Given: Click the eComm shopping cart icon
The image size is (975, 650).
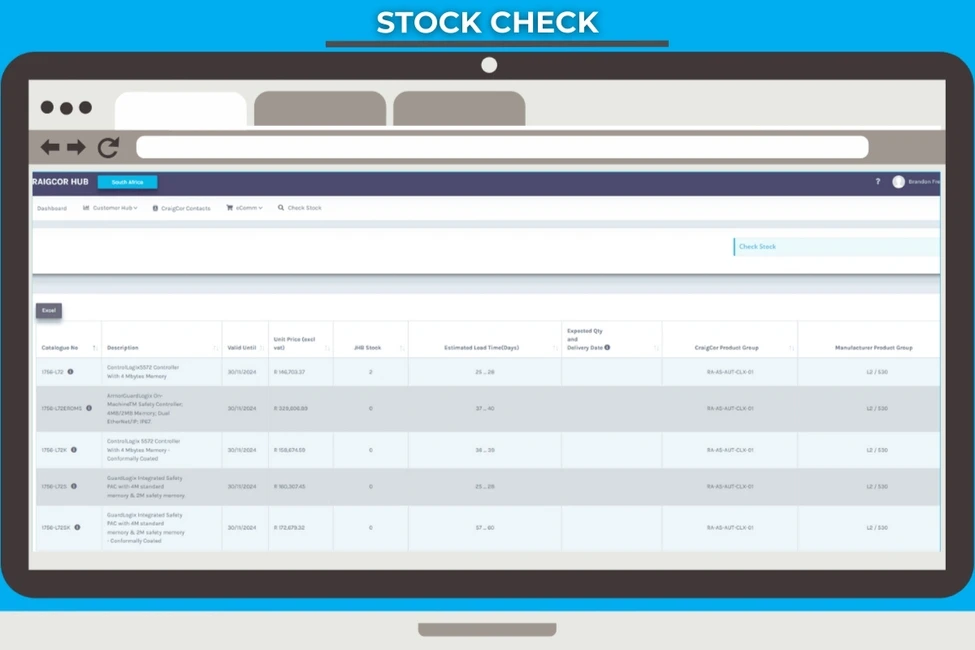Looking at the screenshot, I should (229, 208).
